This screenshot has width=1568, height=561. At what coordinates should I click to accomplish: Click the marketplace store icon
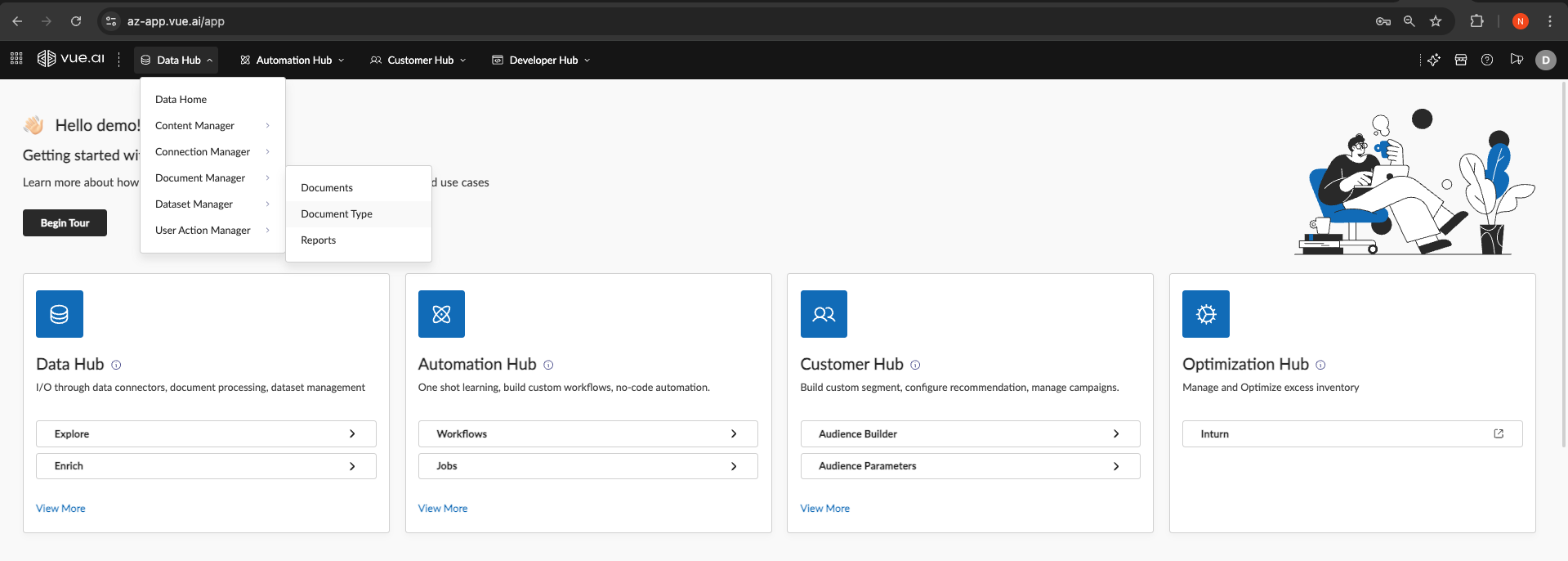click(x=1461, y=60)
